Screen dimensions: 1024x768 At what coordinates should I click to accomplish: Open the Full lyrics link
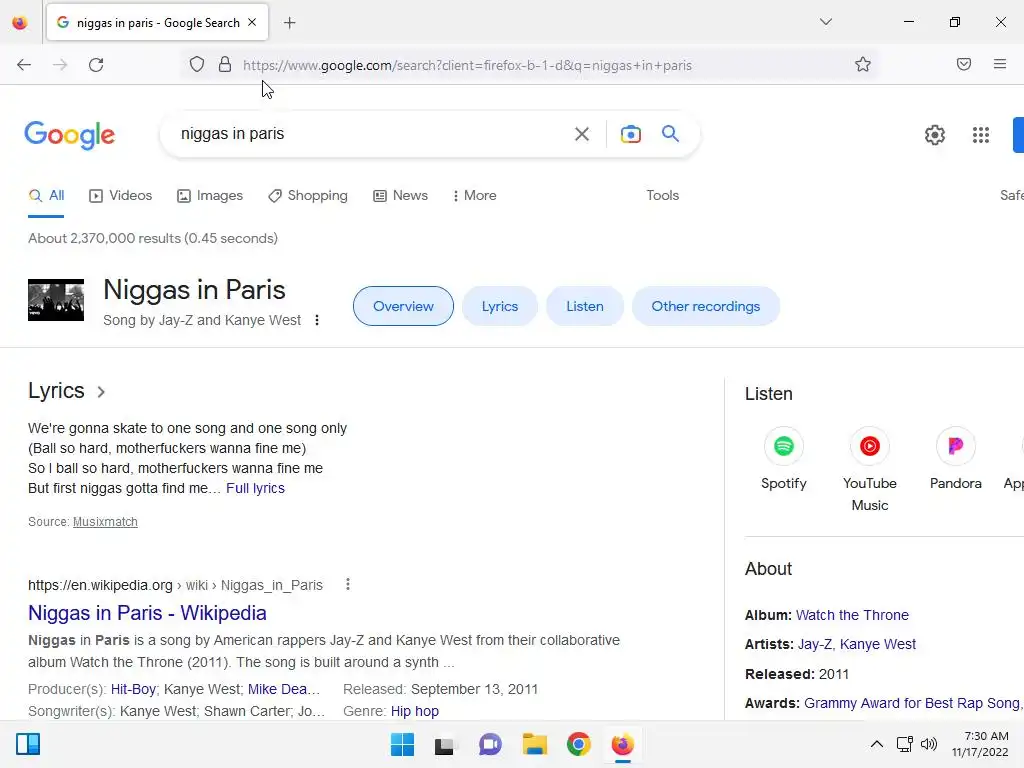(255, 488)
